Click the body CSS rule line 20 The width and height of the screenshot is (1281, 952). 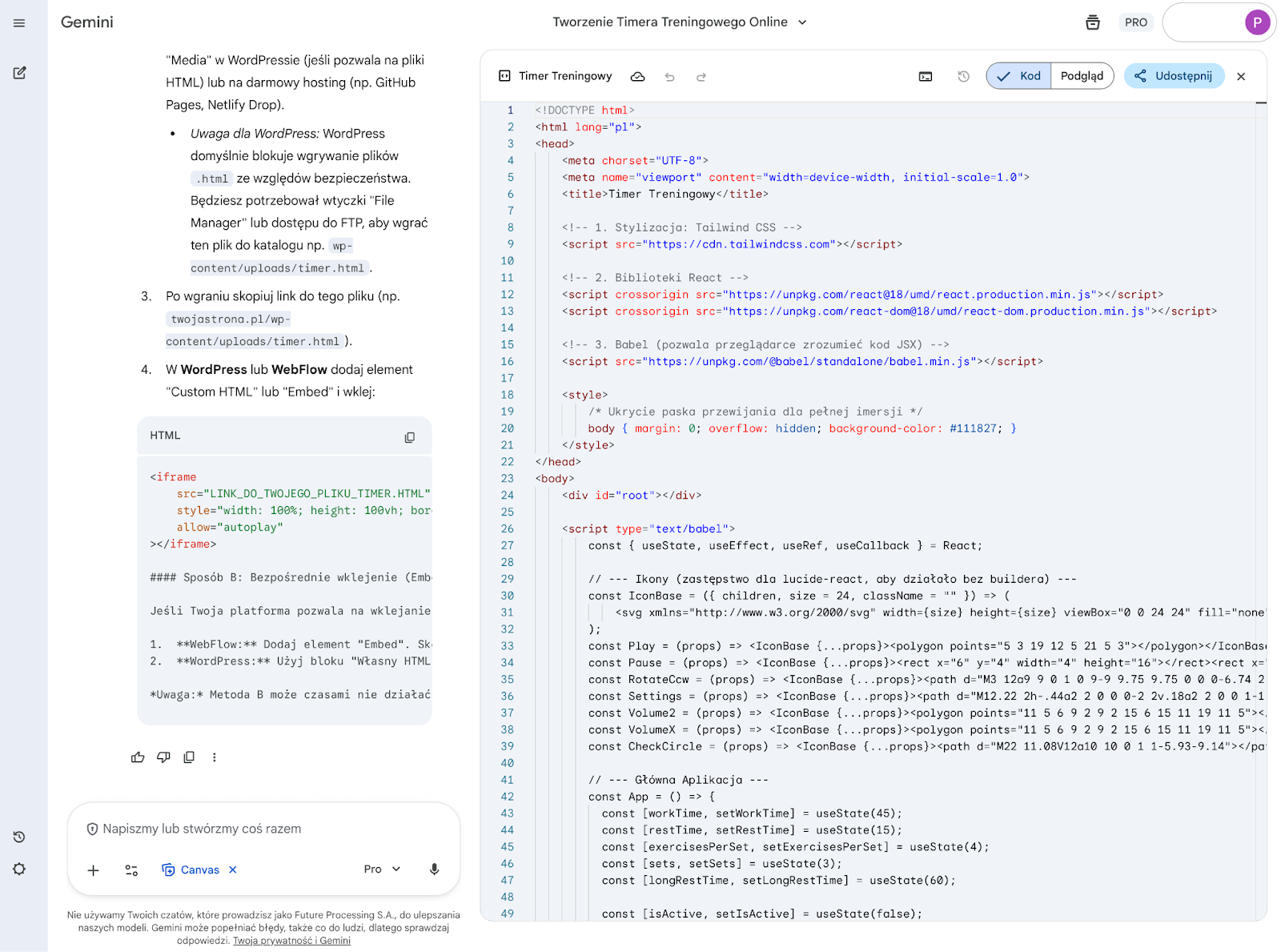[802, 428]
